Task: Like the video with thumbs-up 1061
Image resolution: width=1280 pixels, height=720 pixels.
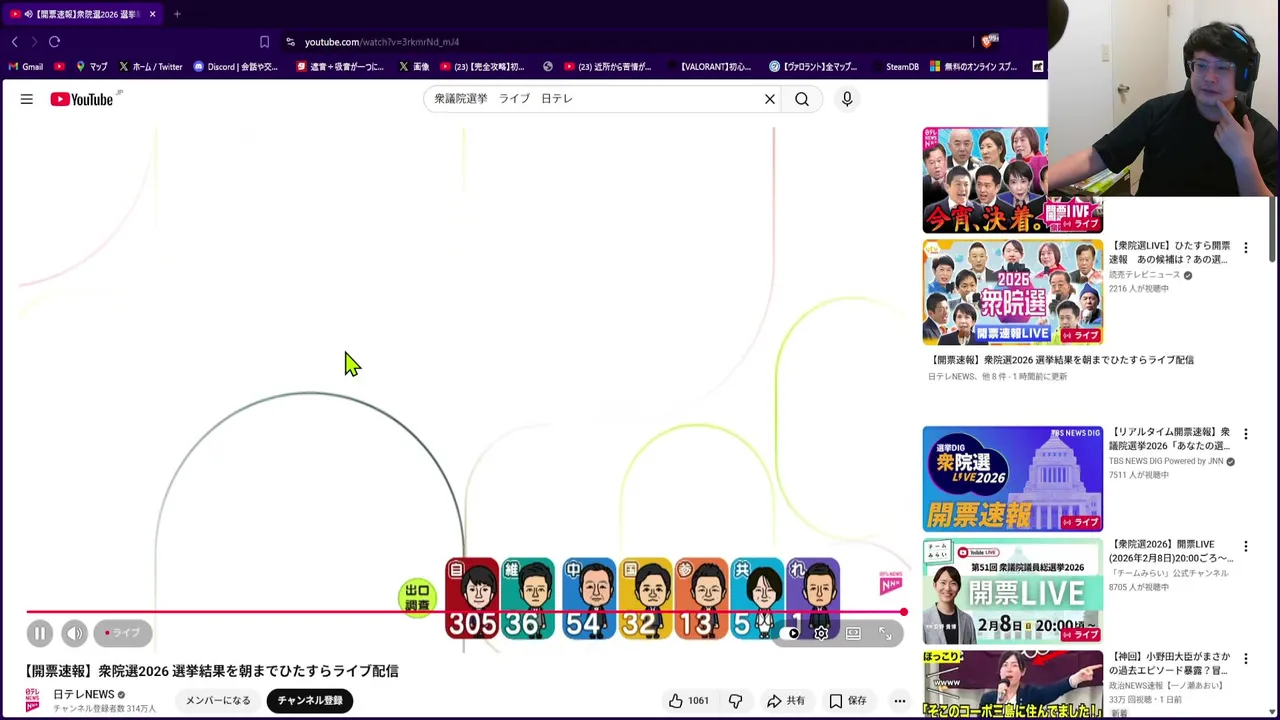Action: [x=688, y=701]
